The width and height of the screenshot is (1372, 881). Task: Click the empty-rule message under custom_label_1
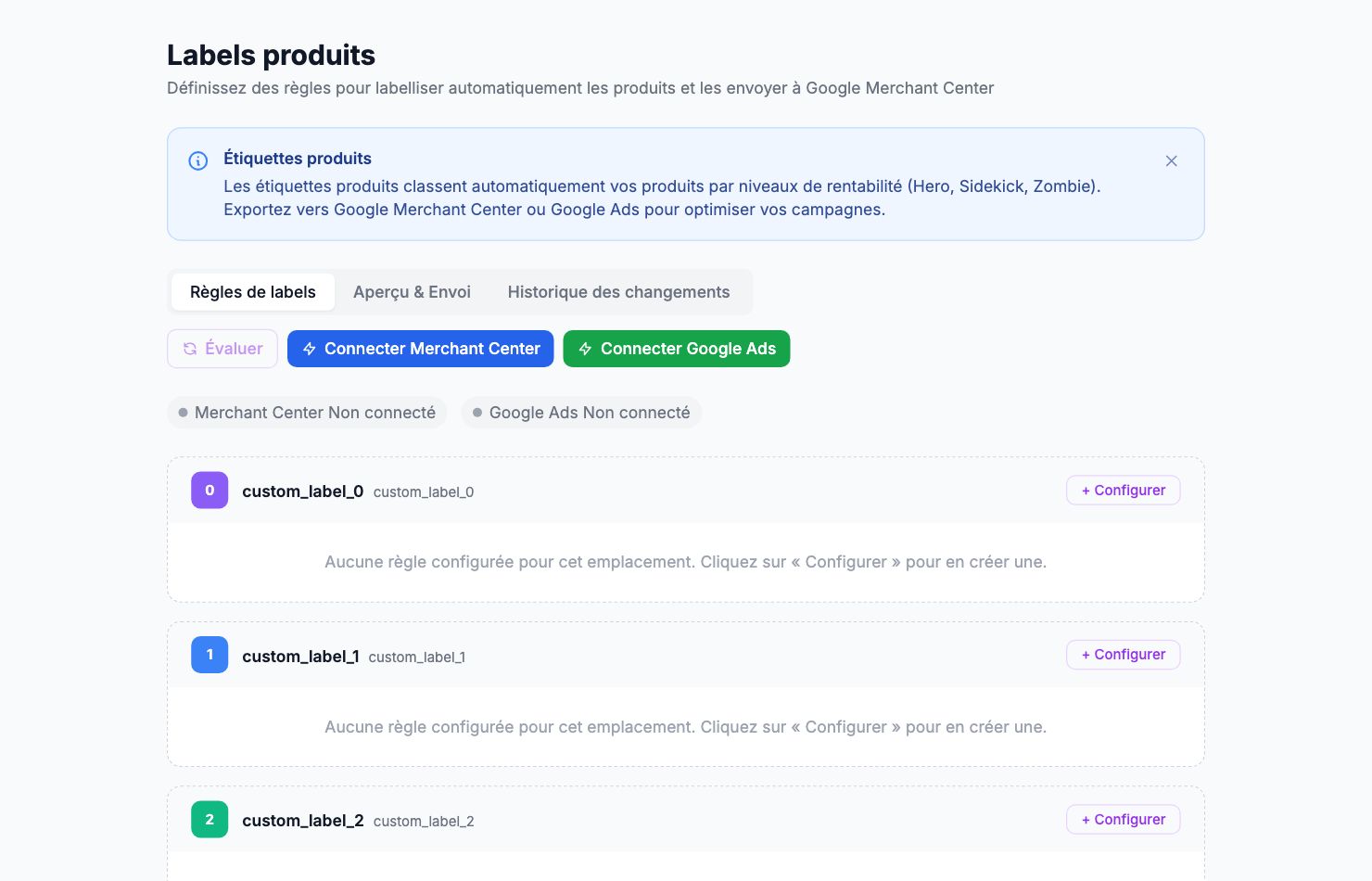pos(686,727)
